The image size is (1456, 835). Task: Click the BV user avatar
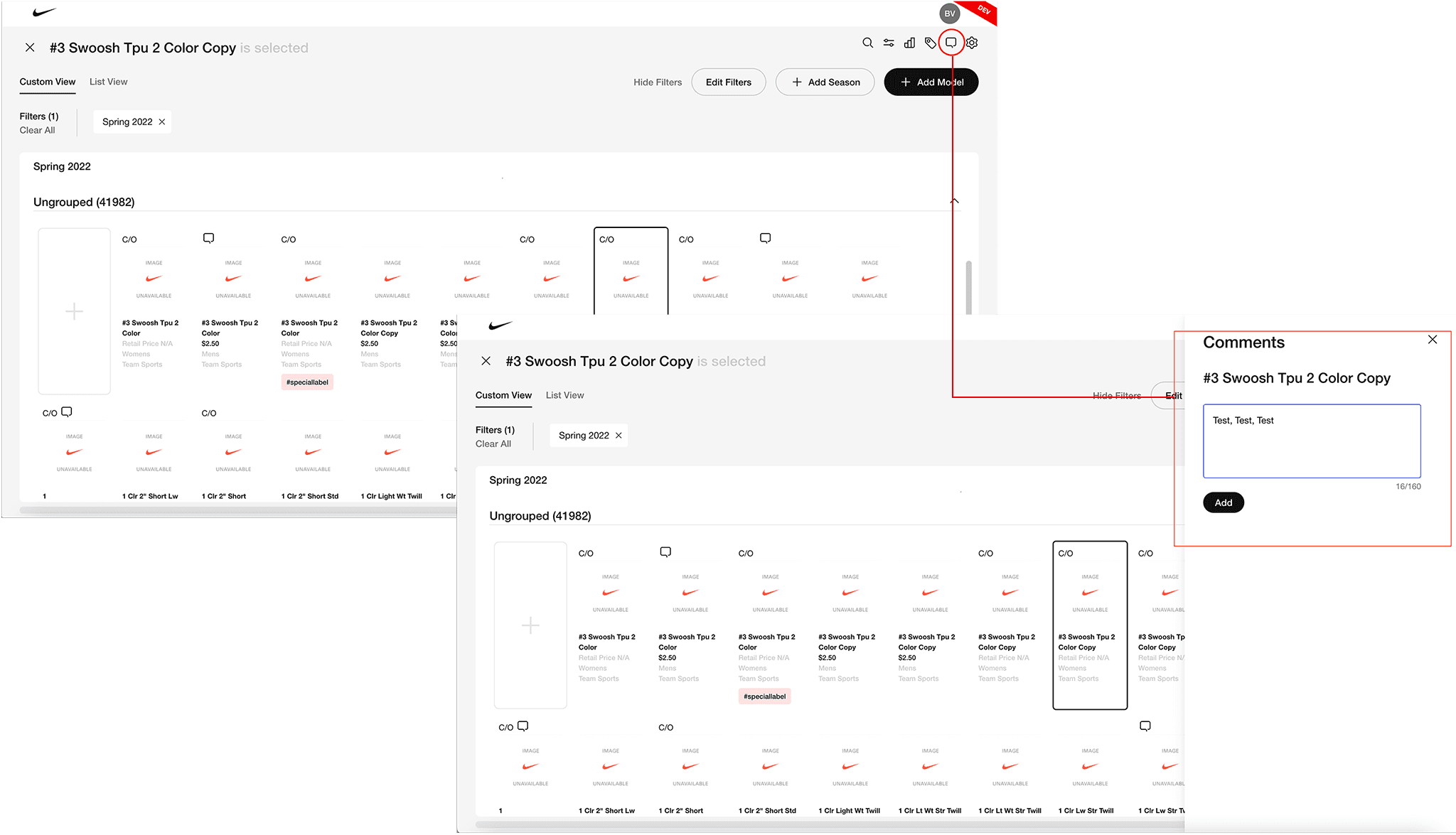point(950,14)
